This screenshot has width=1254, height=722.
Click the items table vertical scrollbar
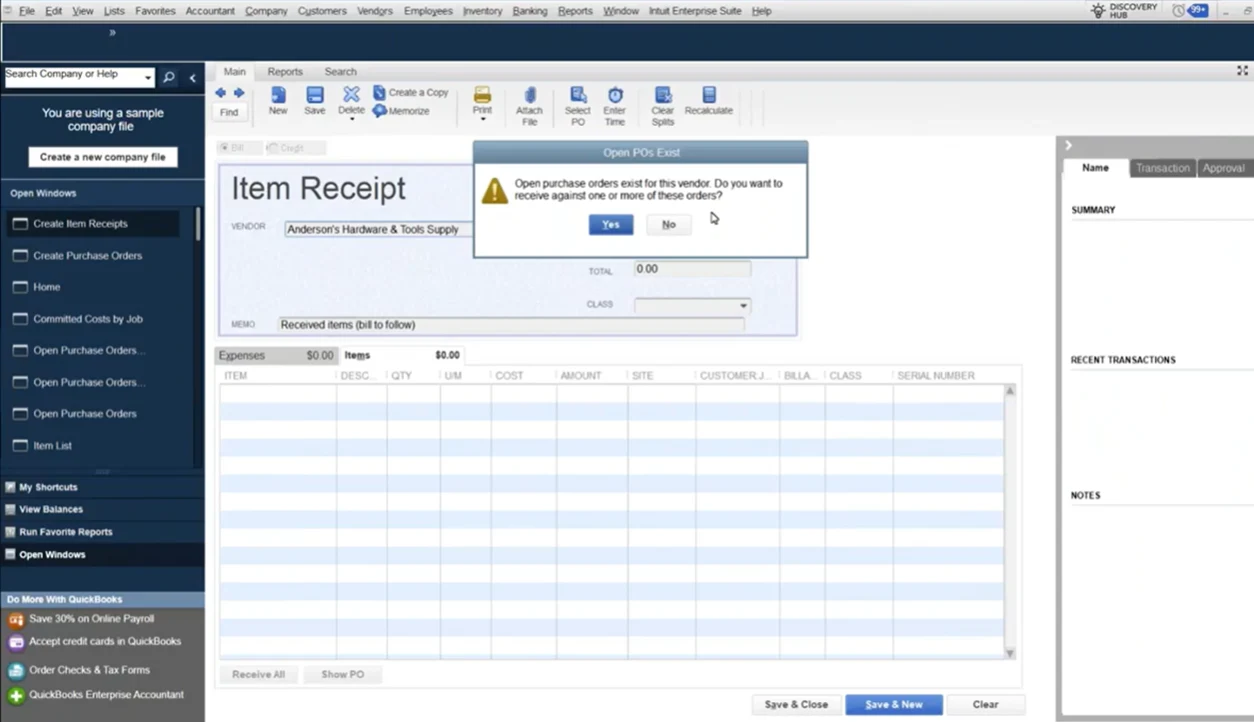1010,520
